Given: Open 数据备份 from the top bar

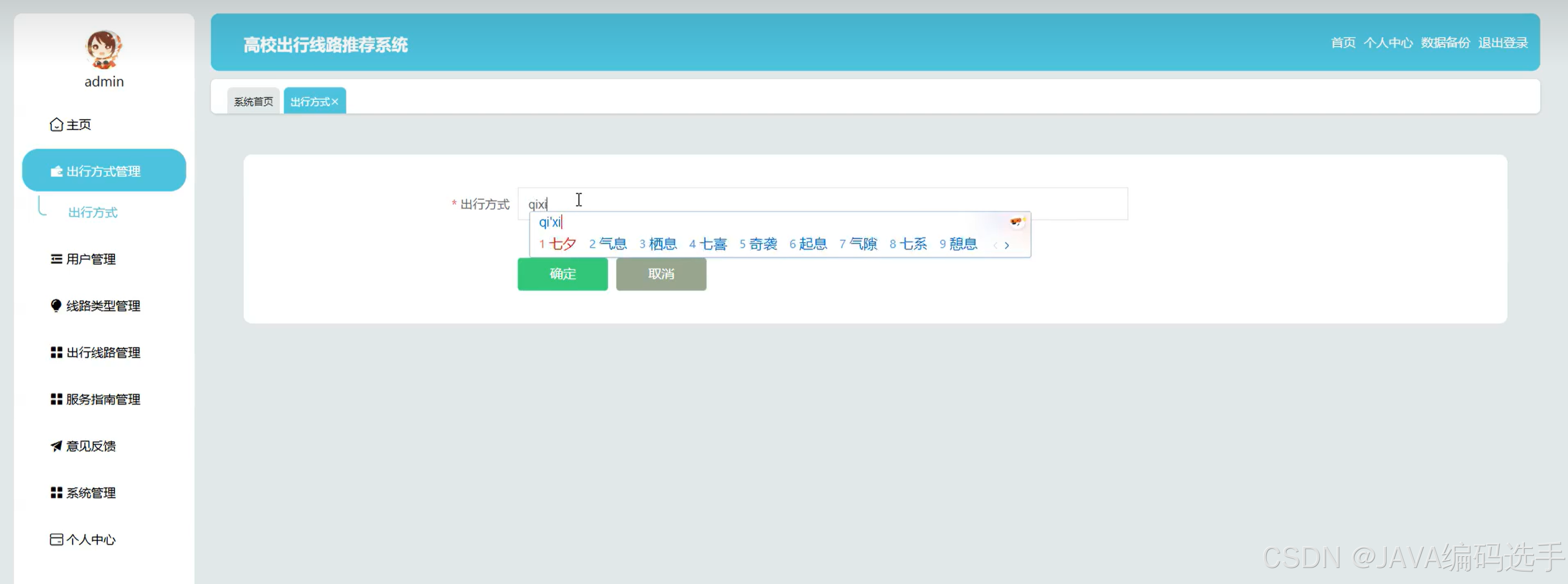Looking at the screenshot, I should tap(1445, 43).
